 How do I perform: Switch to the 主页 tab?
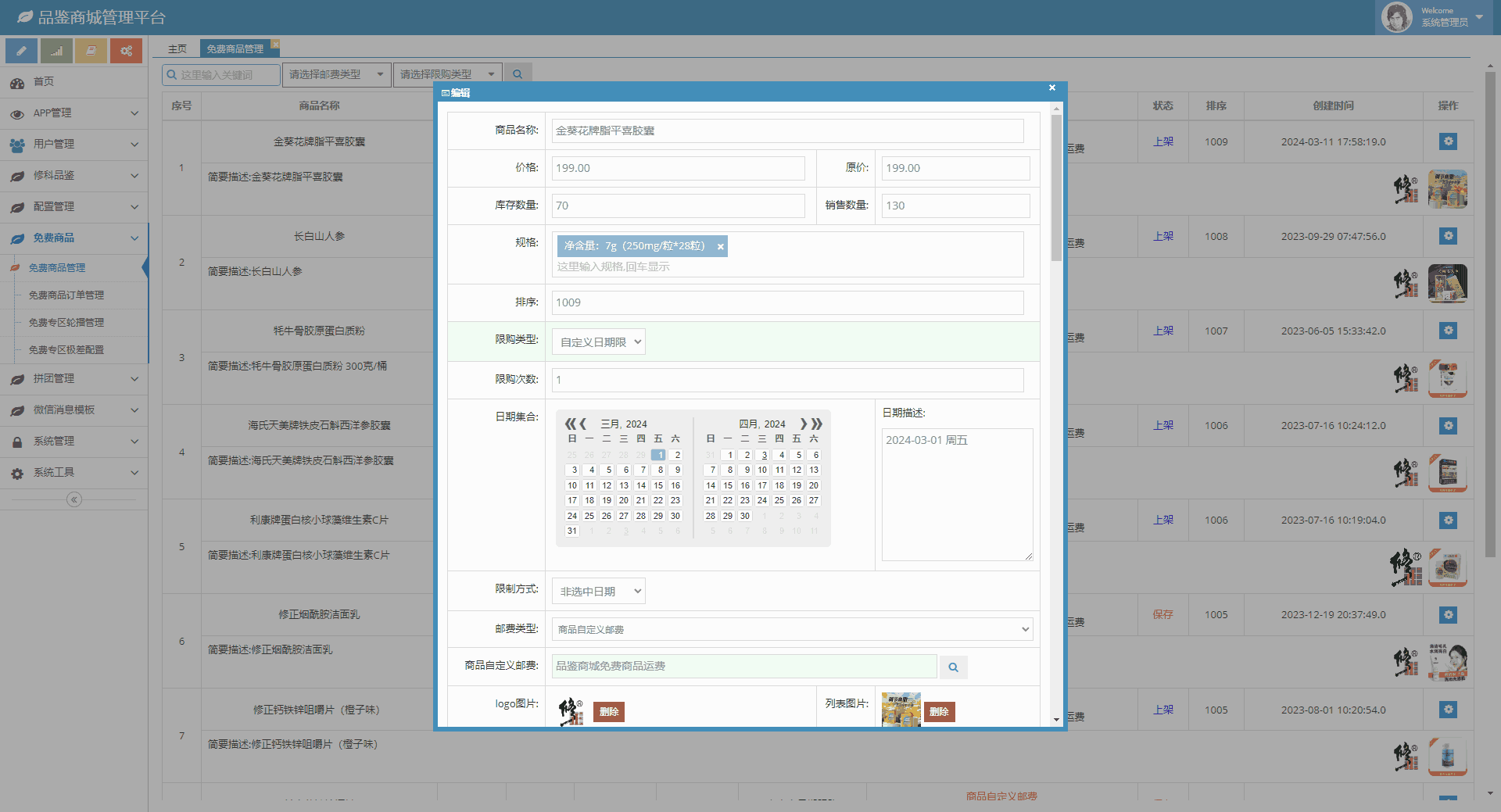[x=177, y=48]
